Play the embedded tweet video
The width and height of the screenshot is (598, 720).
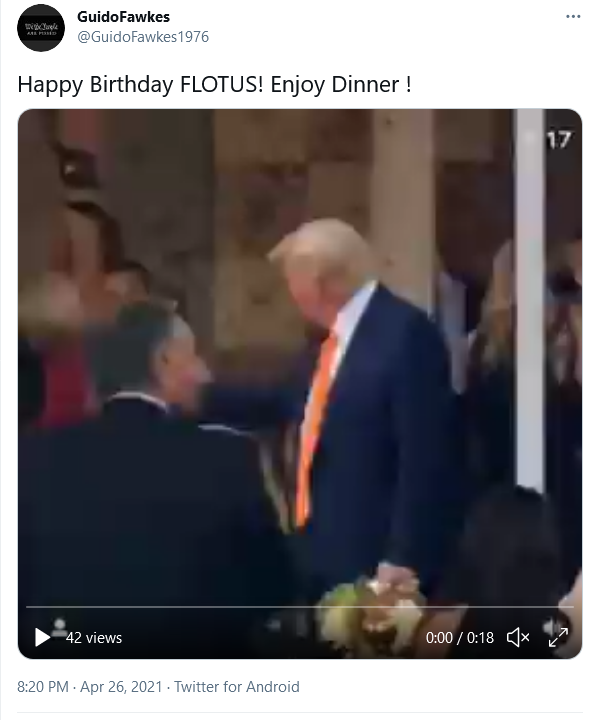pos(42,637)
